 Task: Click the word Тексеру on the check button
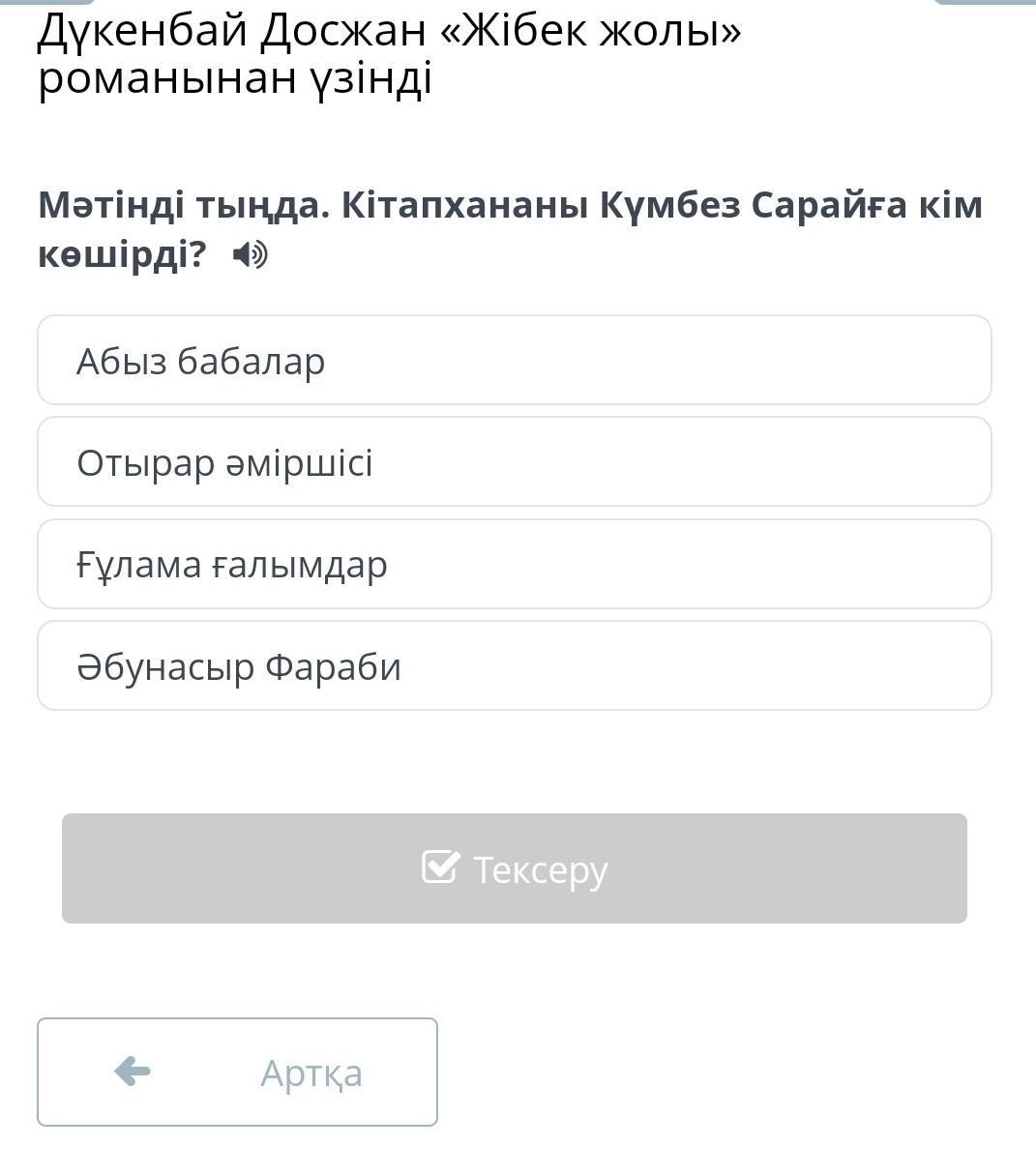tap(540, 869)
